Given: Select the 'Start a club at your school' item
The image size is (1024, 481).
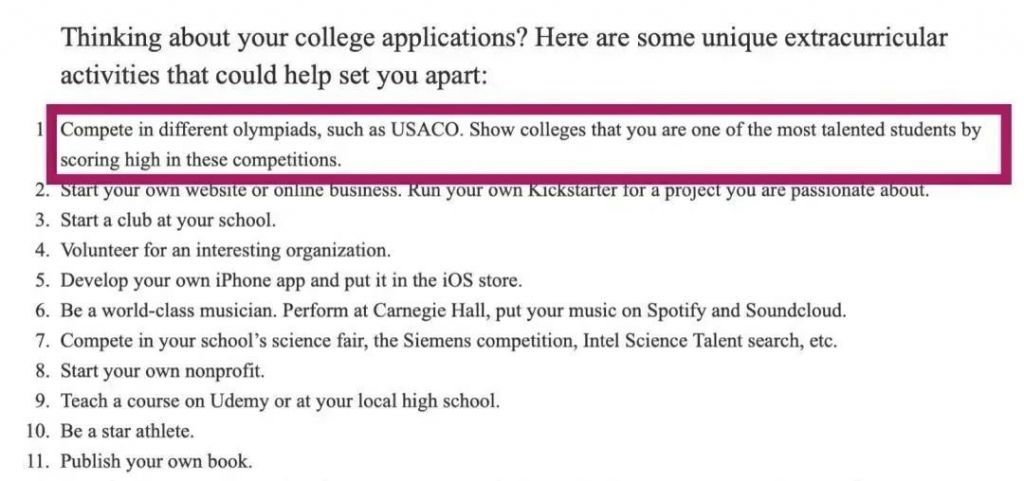Looking at the screenshot, I should pos(168,220).
